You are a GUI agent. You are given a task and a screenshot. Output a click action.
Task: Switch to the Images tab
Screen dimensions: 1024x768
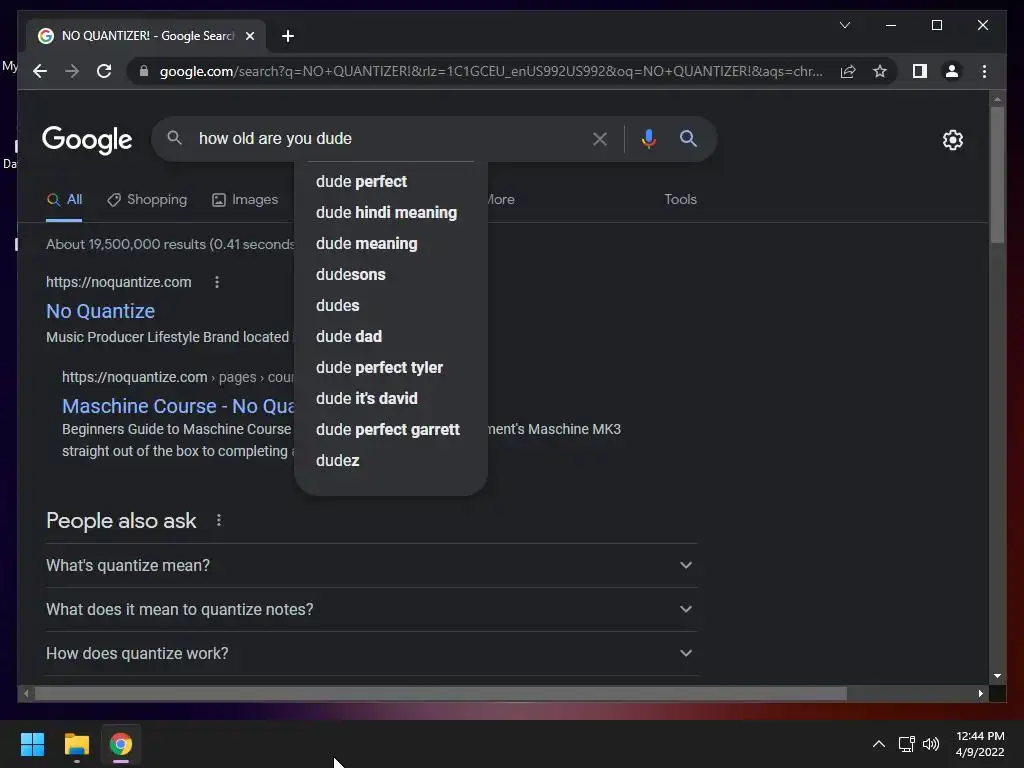point(245,200)
